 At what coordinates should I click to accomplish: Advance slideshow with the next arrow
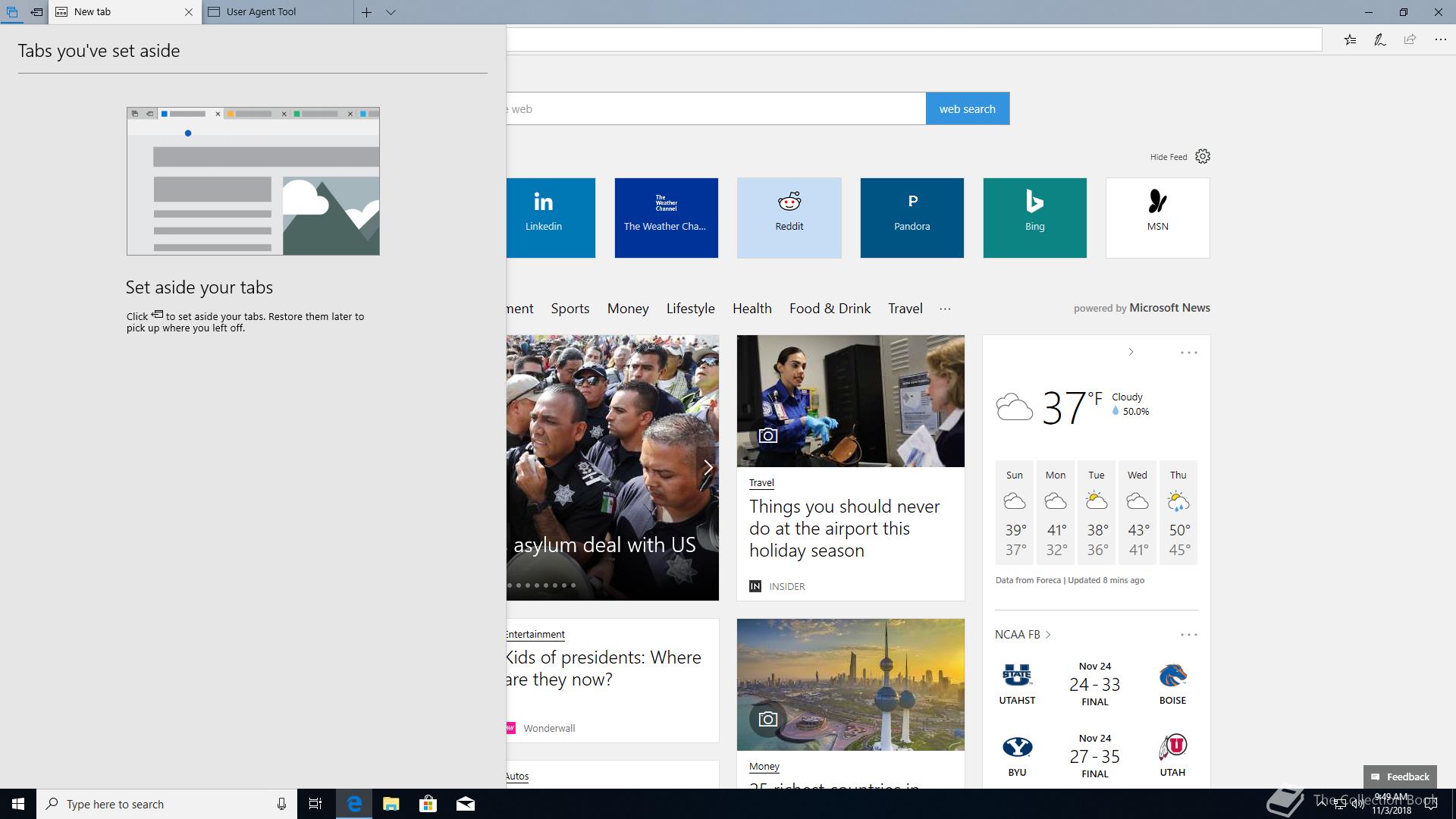[707, 468]
